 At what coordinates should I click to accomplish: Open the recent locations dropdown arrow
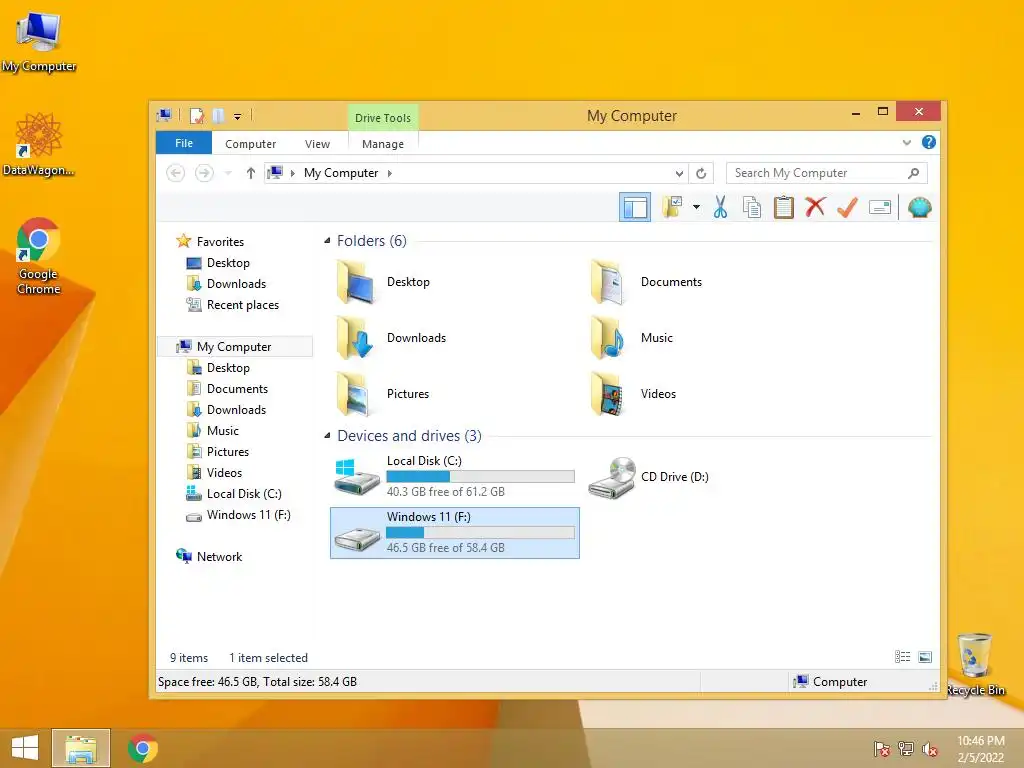228,173
